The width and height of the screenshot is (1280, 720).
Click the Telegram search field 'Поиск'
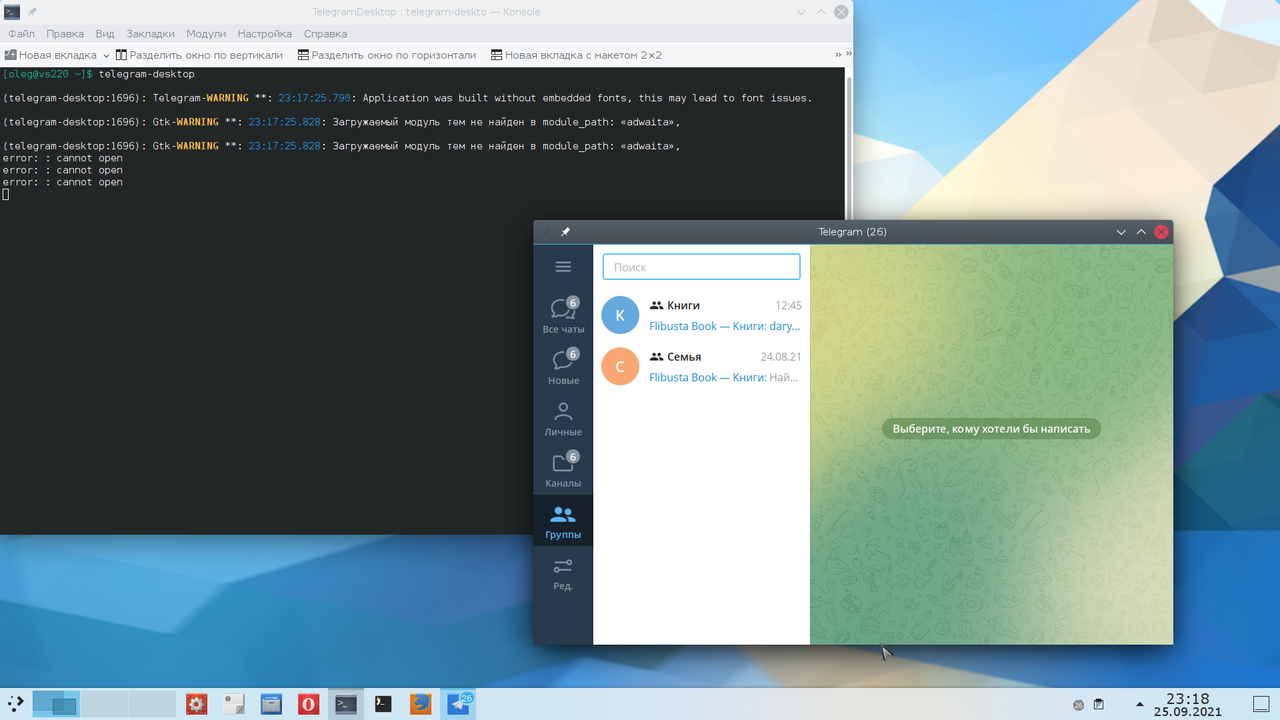[x=701, y=267]
